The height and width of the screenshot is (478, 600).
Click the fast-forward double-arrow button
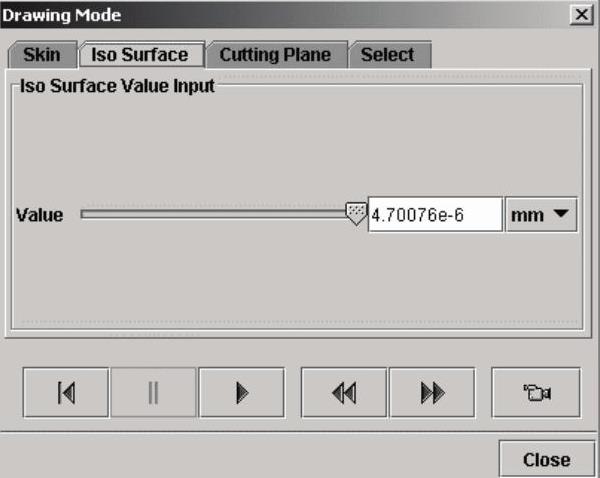click(432, 393)
